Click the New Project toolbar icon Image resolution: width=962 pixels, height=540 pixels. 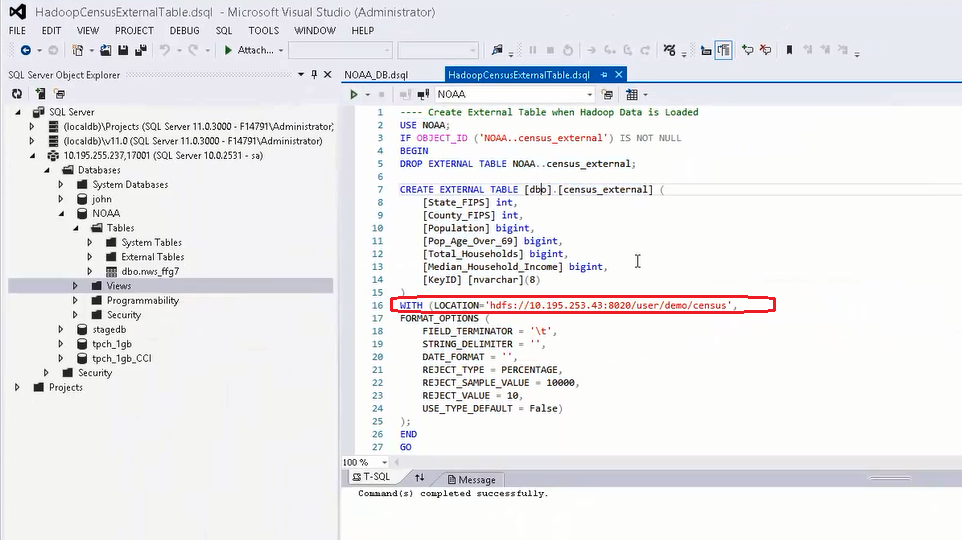77,50
